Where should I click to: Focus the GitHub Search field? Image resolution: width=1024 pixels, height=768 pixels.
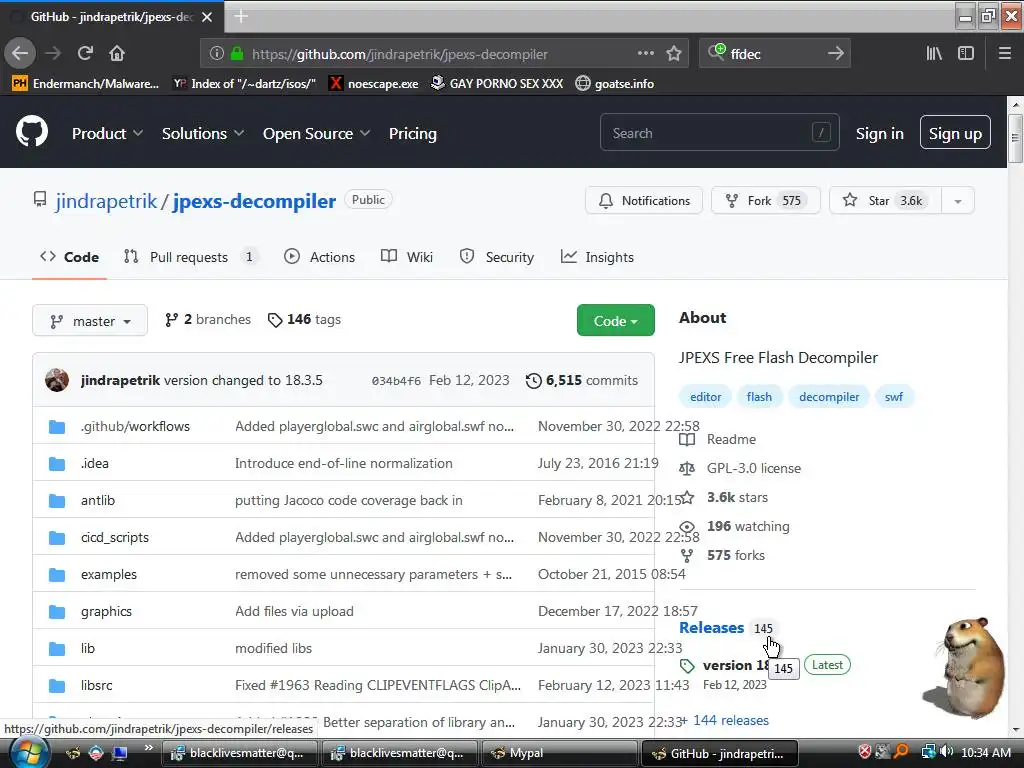point(719,133)
